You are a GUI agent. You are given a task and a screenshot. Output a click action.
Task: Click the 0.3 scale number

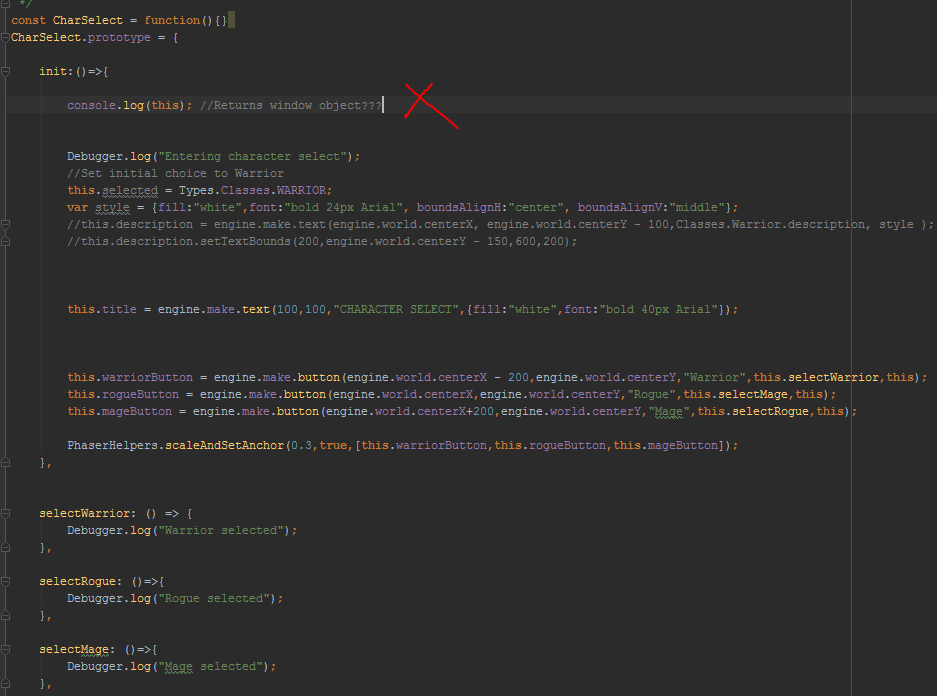click(301, 446)
